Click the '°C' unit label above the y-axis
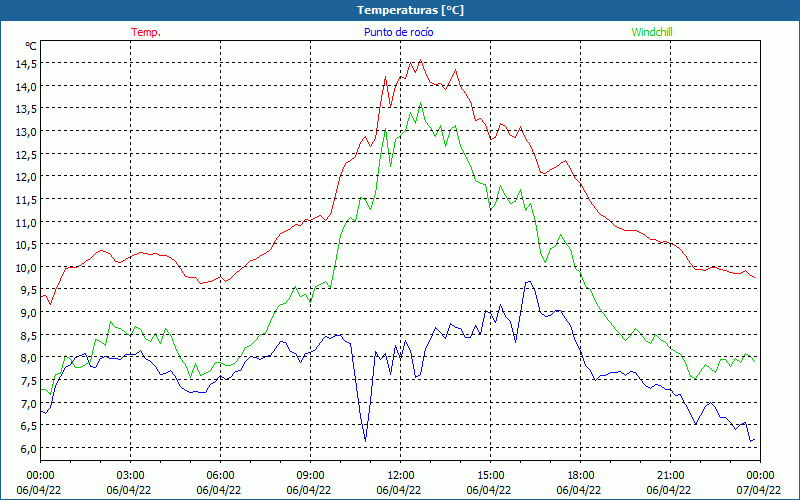 point(31,46)
